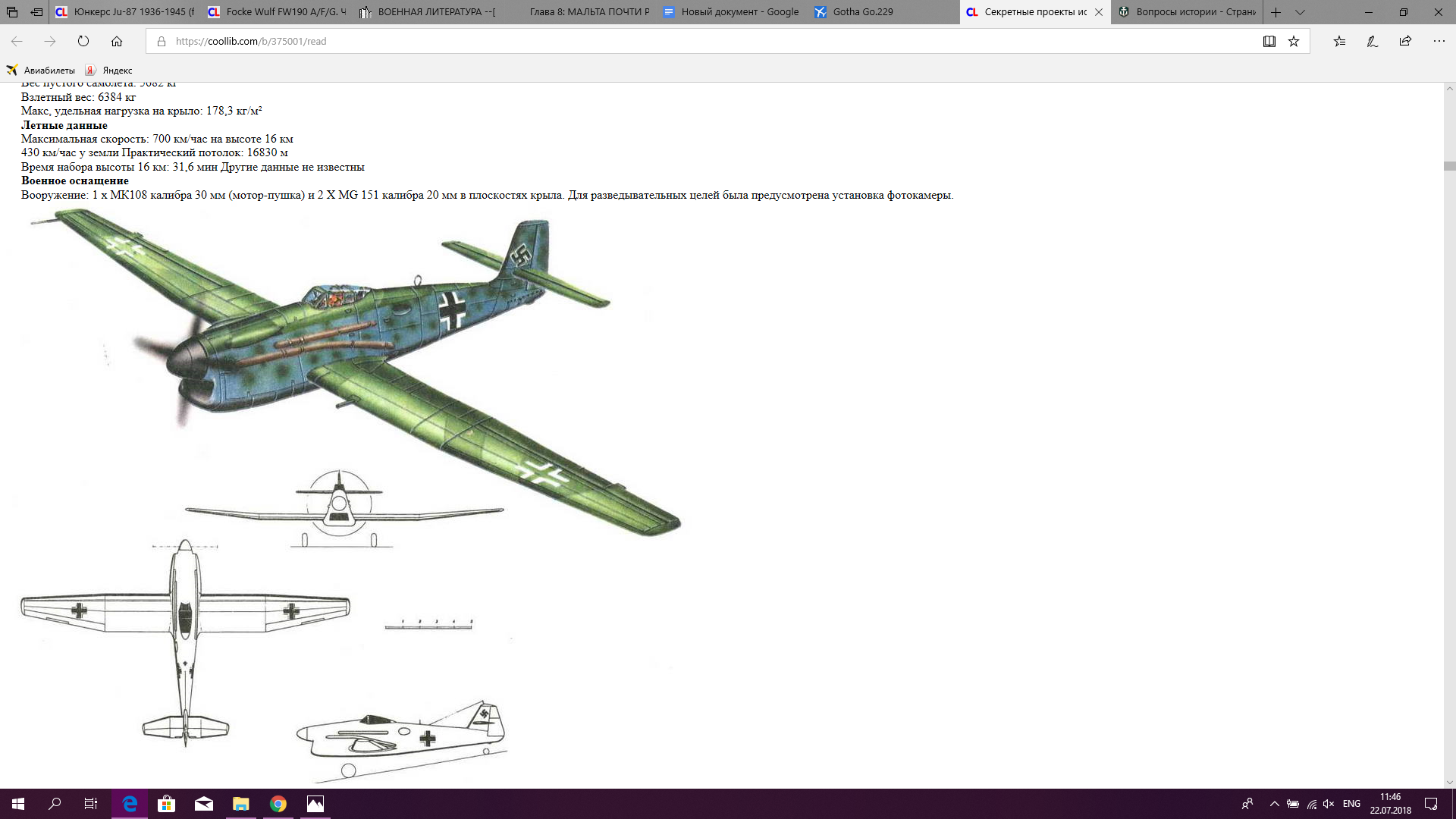Go to Home page icon
This screenshot has width=1456, height=819.
[x=117, y=42]
